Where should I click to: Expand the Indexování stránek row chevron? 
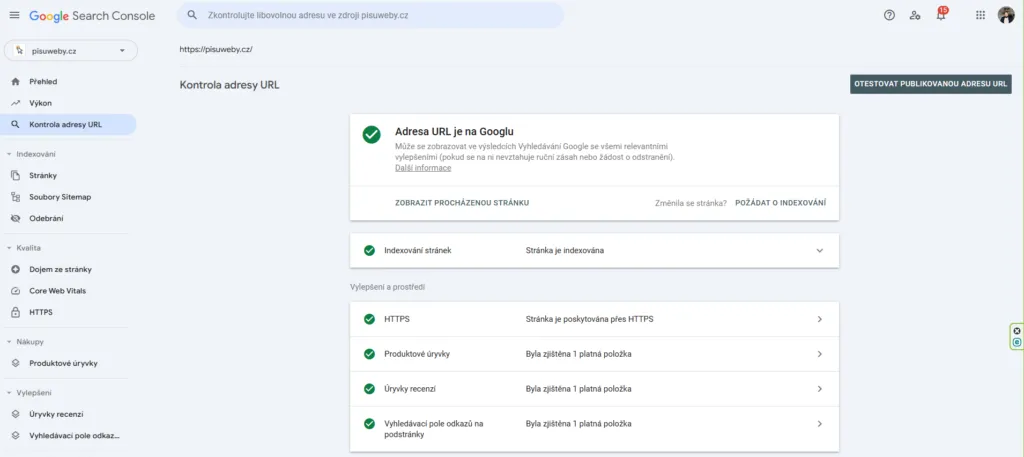[x=820, y=251]
